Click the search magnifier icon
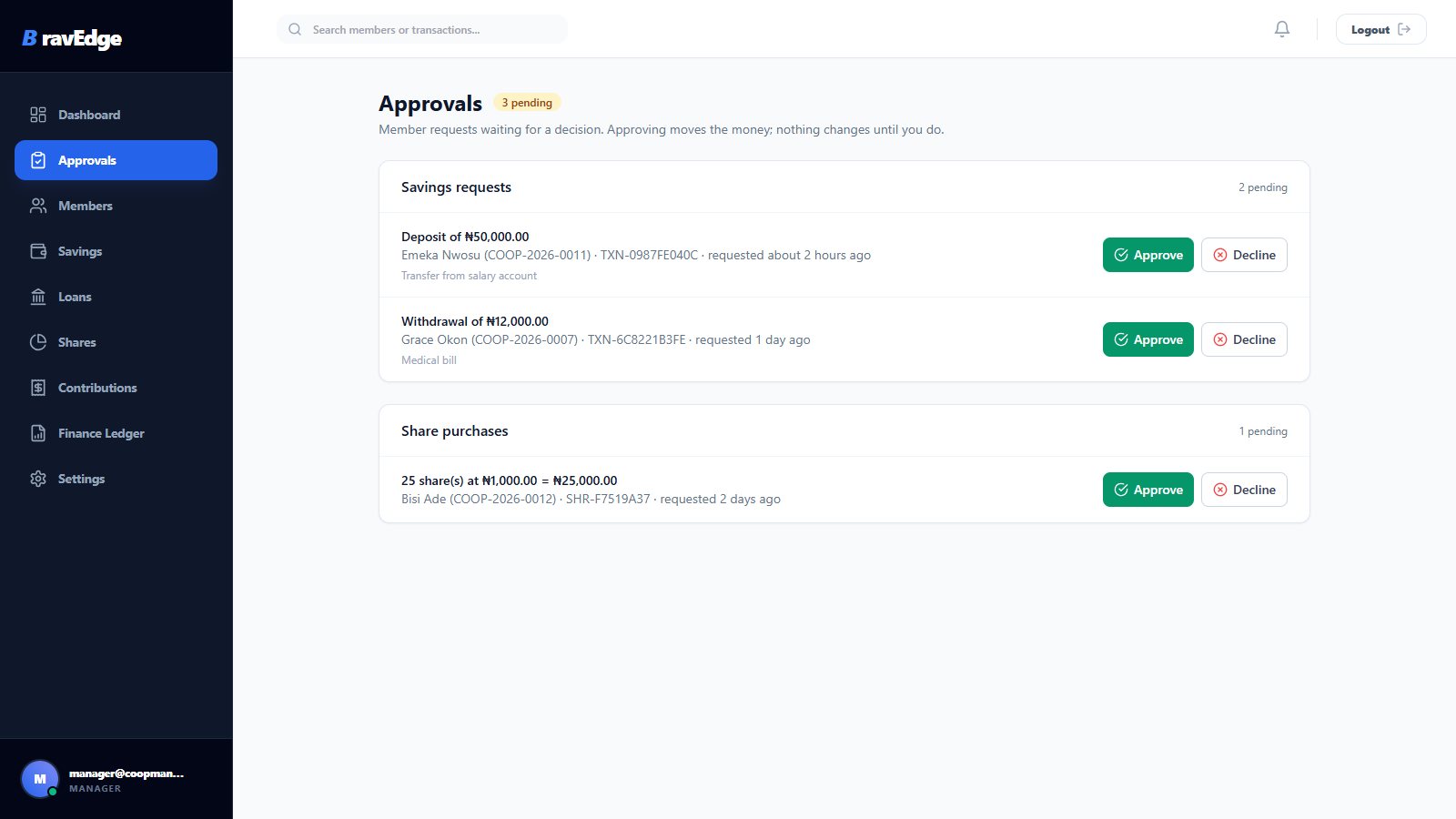This screenshot has width=1456, height=819. point(295,29)
